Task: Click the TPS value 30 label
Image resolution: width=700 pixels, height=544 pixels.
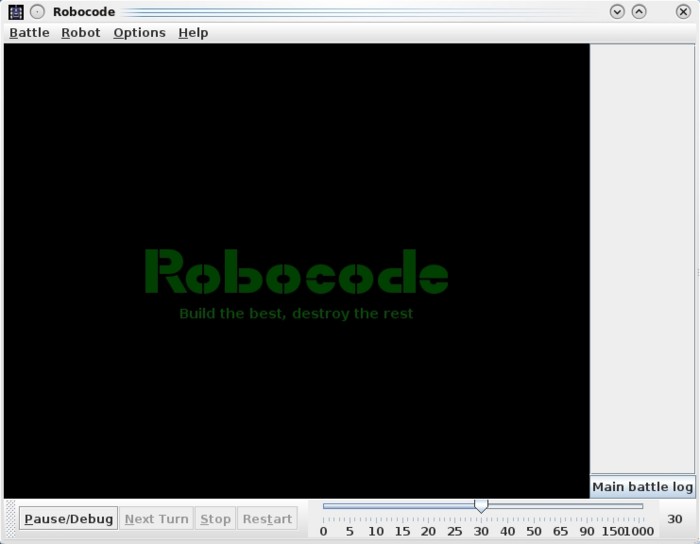Action: click(x=675, y=519)
